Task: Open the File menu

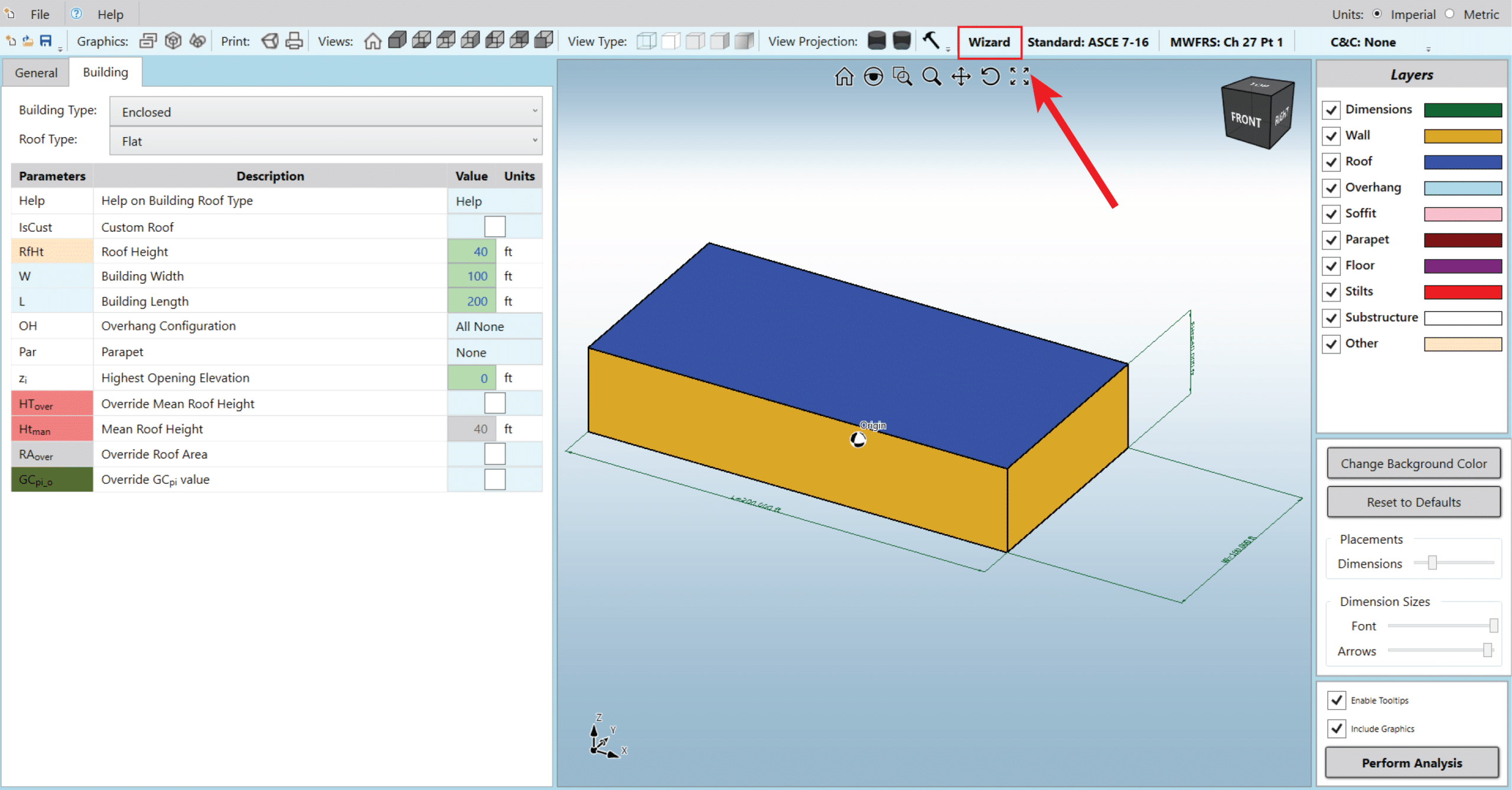Action: [x=40, y=14]
